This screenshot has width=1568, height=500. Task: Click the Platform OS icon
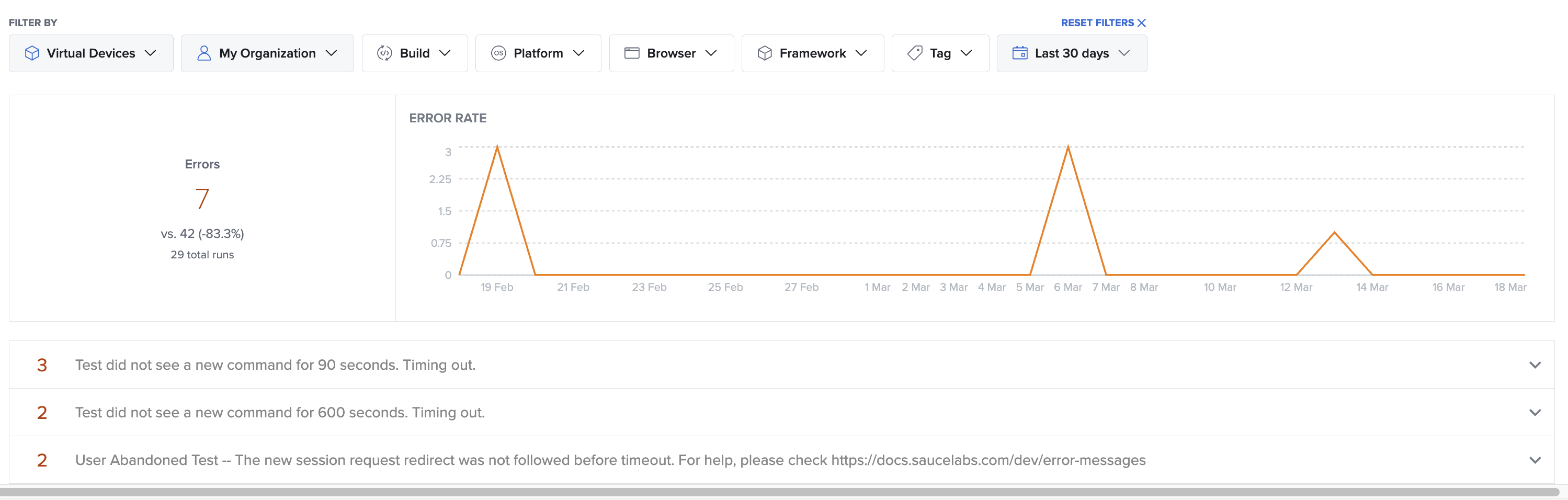(498, 53)
